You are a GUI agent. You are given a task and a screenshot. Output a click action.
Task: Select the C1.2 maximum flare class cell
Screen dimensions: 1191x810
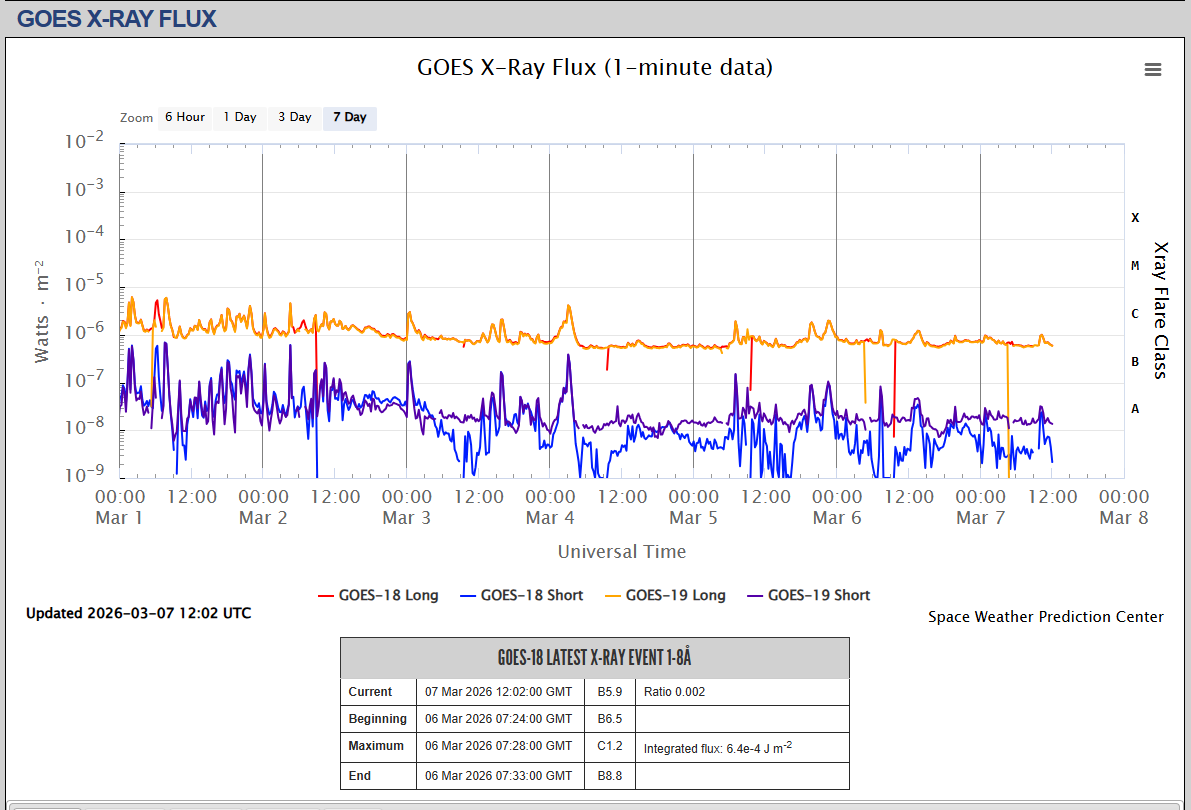click(x=610, y=746)
